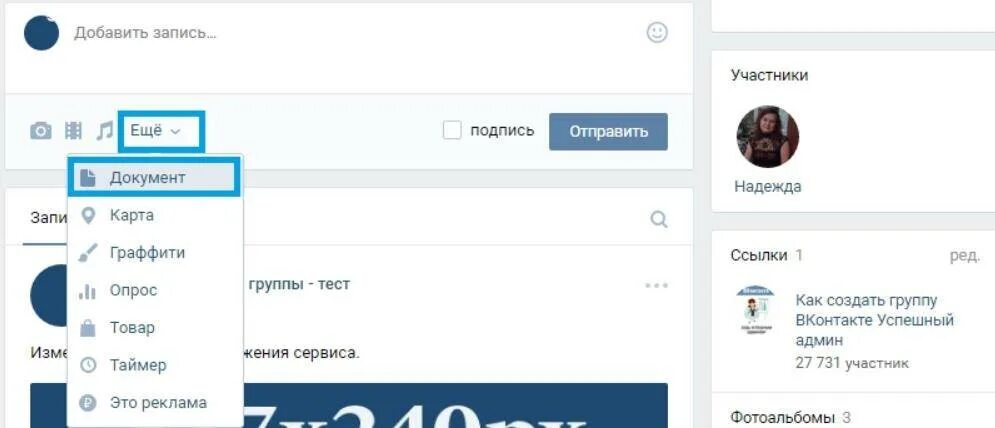
Task: Click the ред. edit links button
Action: [965, 255]
